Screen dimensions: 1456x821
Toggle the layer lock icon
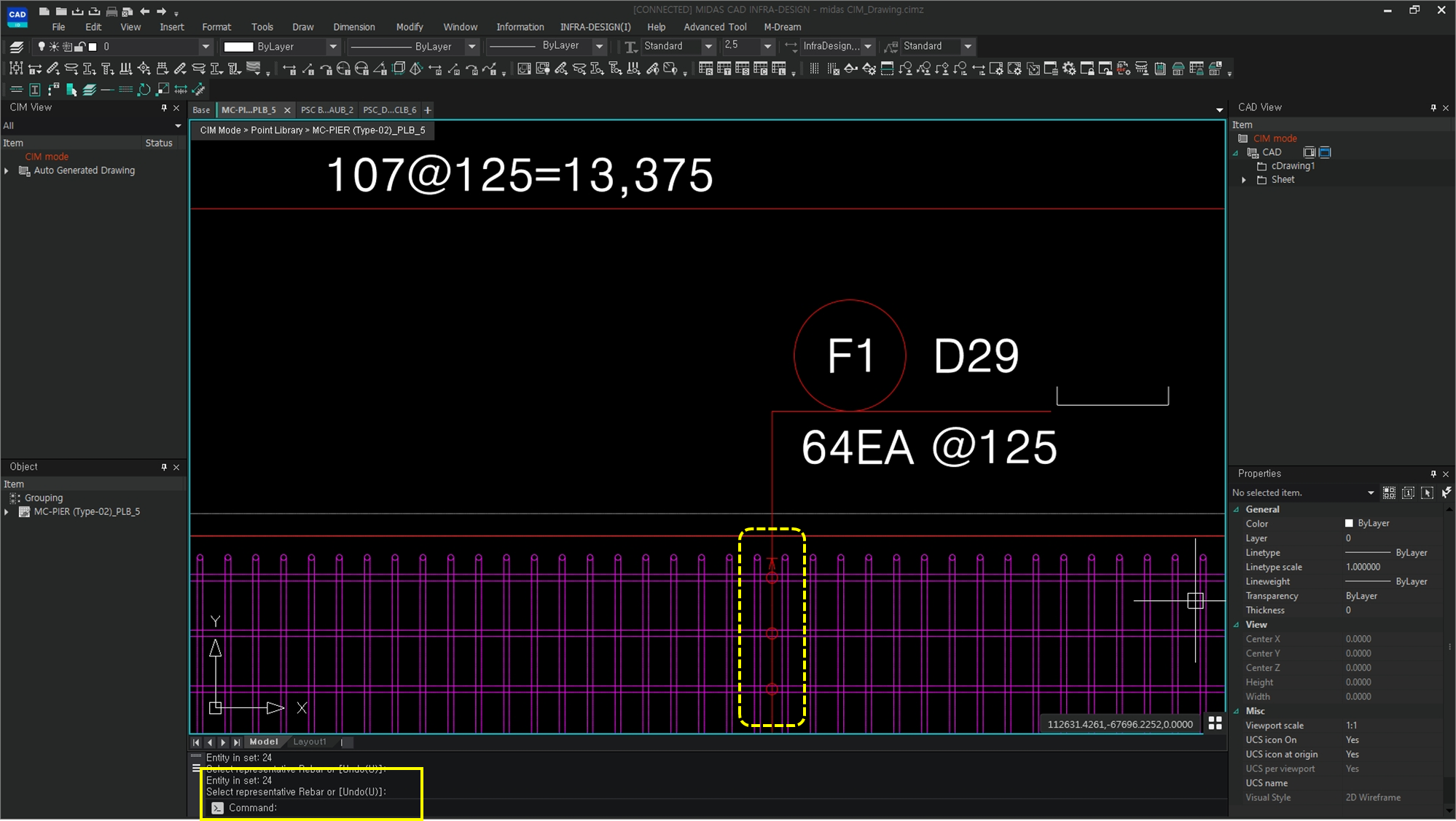[80, 47]
